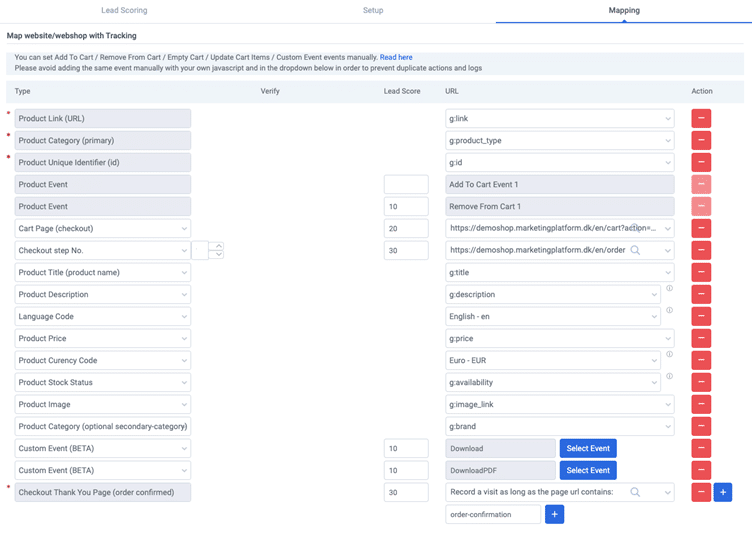Remove the Product Title row
Viewport: 752px width, 534px height.
[701, 273]
